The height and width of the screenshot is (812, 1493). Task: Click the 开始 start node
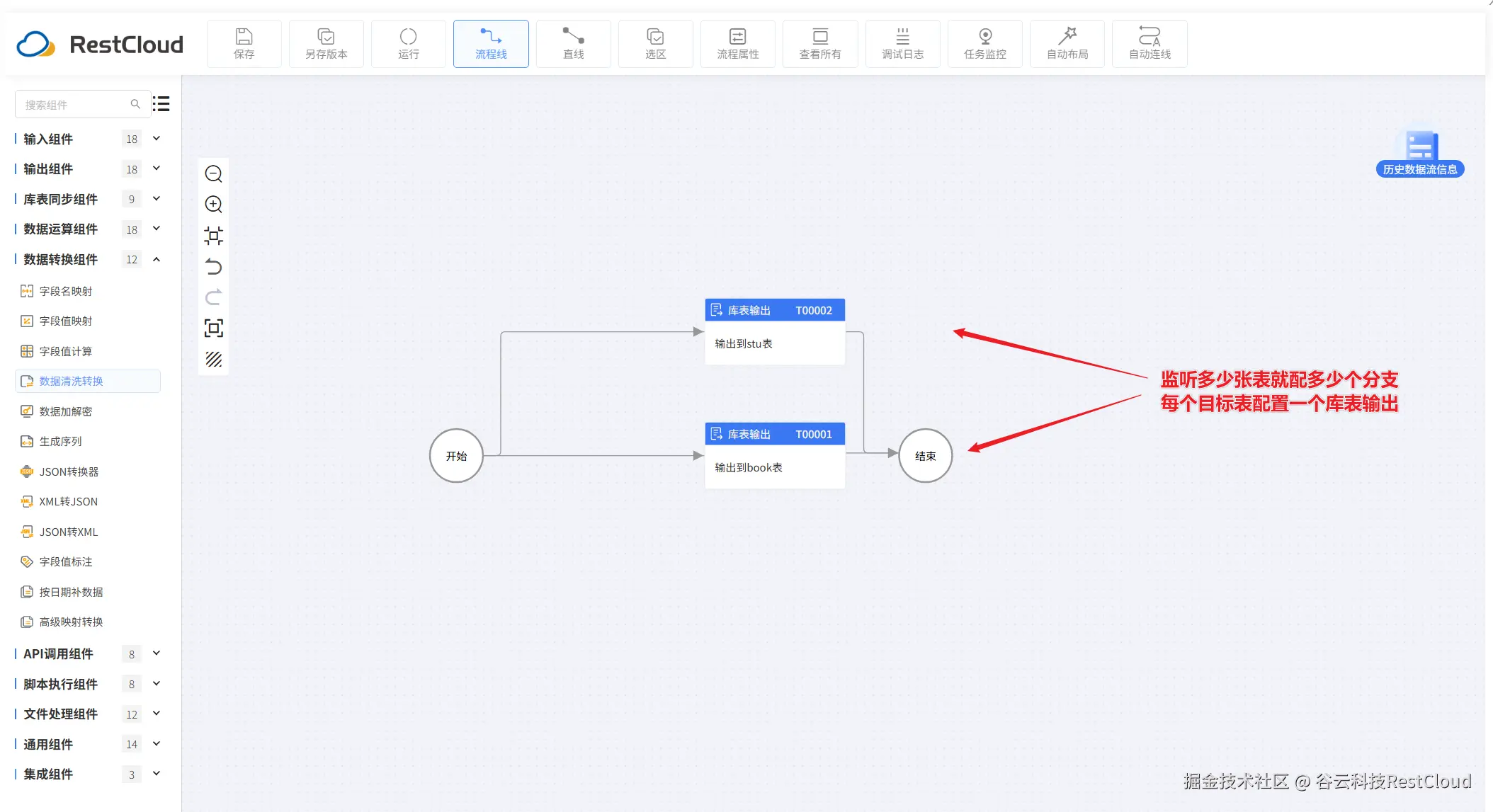[456, 456]
